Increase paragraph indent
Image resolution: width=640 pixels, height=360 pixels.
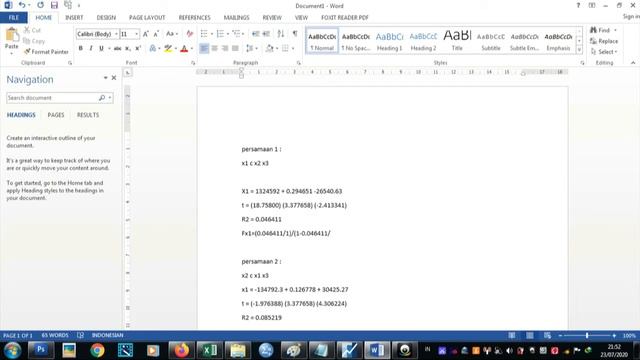[x=266, y=34]
